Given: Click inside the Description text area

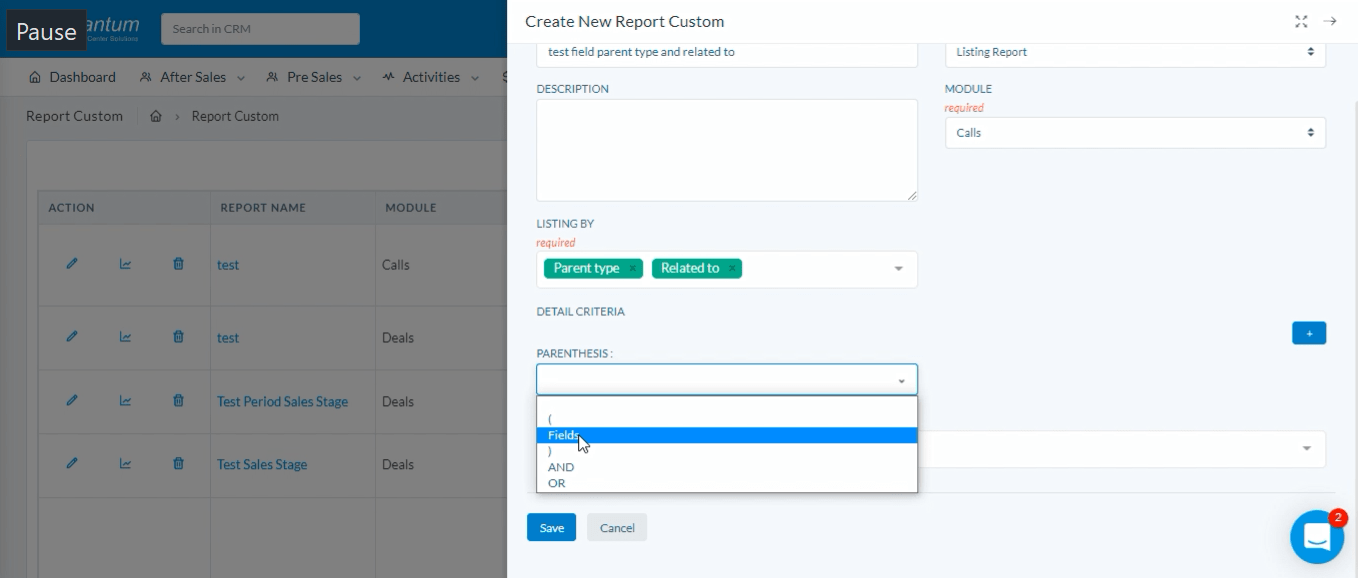Looking at the screenshot, I should [x=726, y=150].
